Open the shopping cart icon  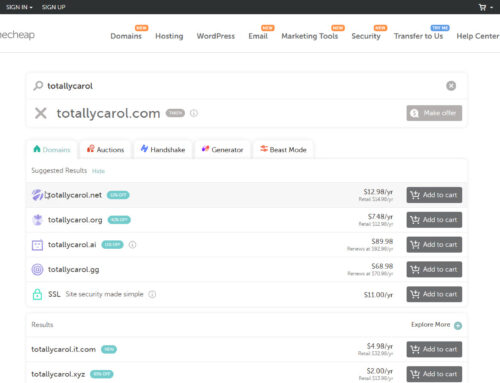pyautogui.click(x=482, y=7)
